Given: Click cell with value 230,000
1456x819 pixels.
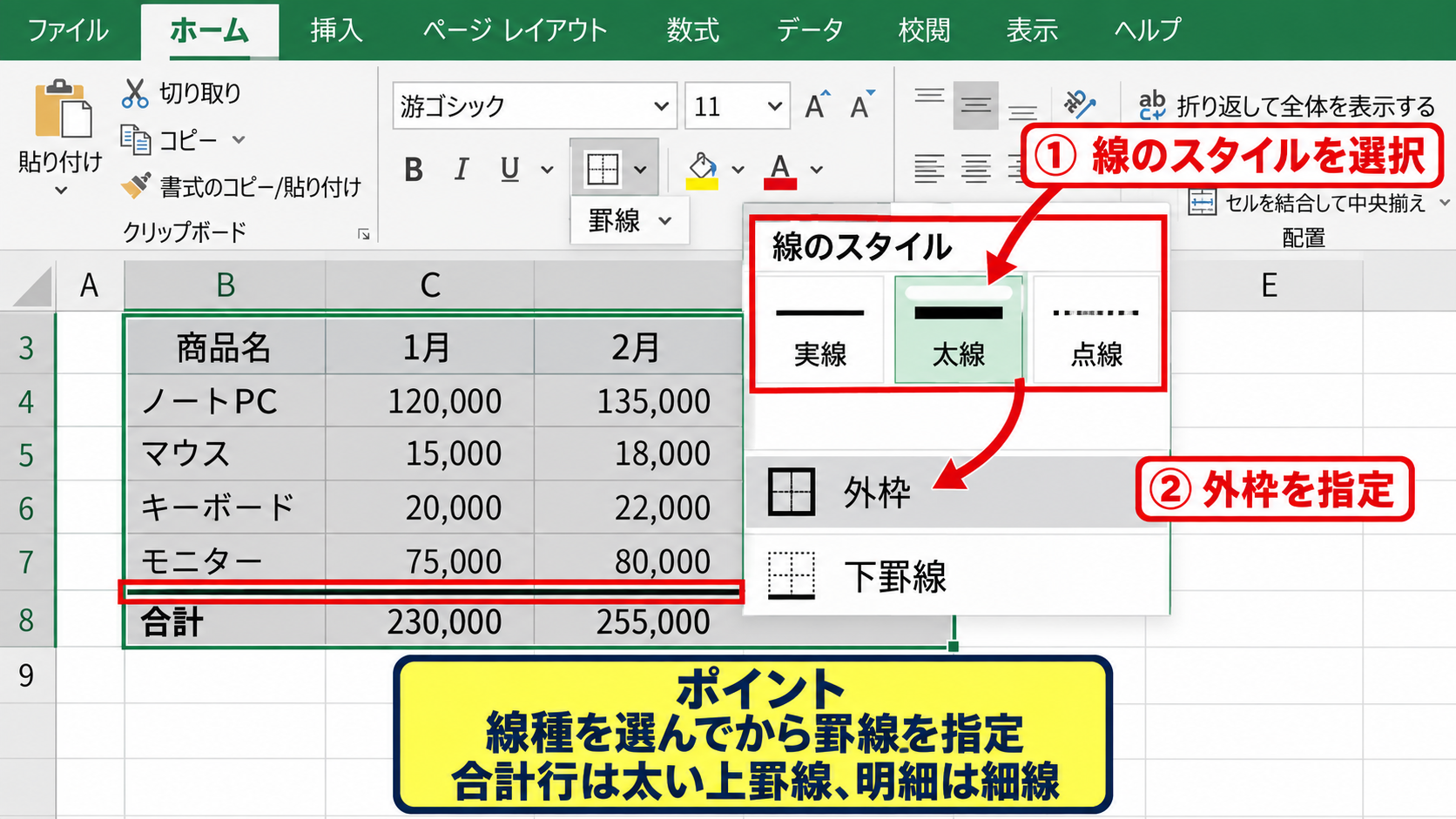Looking at the screenshot, I should [430, 623].
